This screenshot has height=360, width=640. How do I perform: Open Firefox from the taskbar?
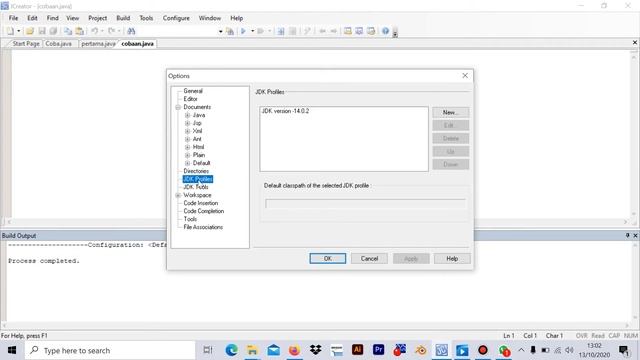point(294,350)
